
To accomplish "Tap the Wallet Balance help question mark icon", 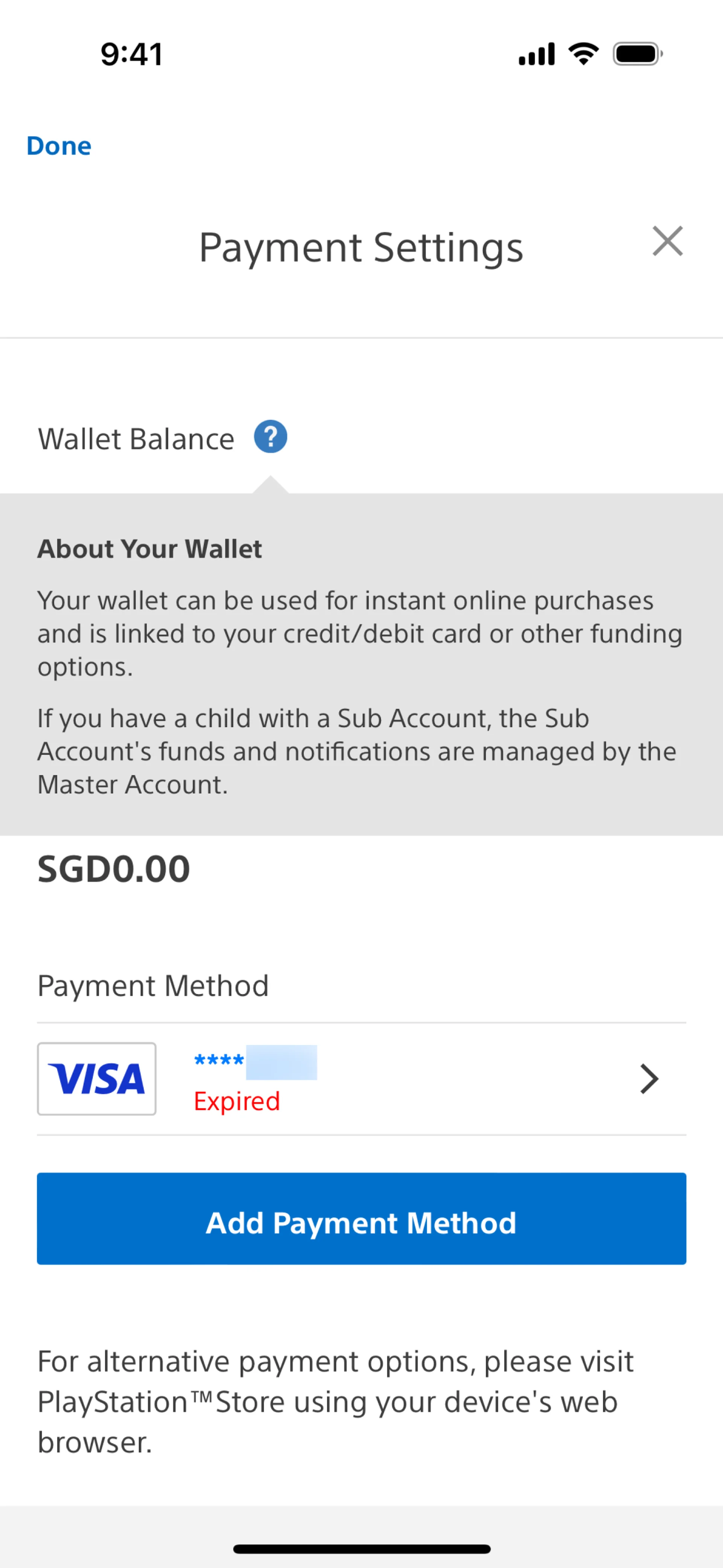I will tap(270, 437).
